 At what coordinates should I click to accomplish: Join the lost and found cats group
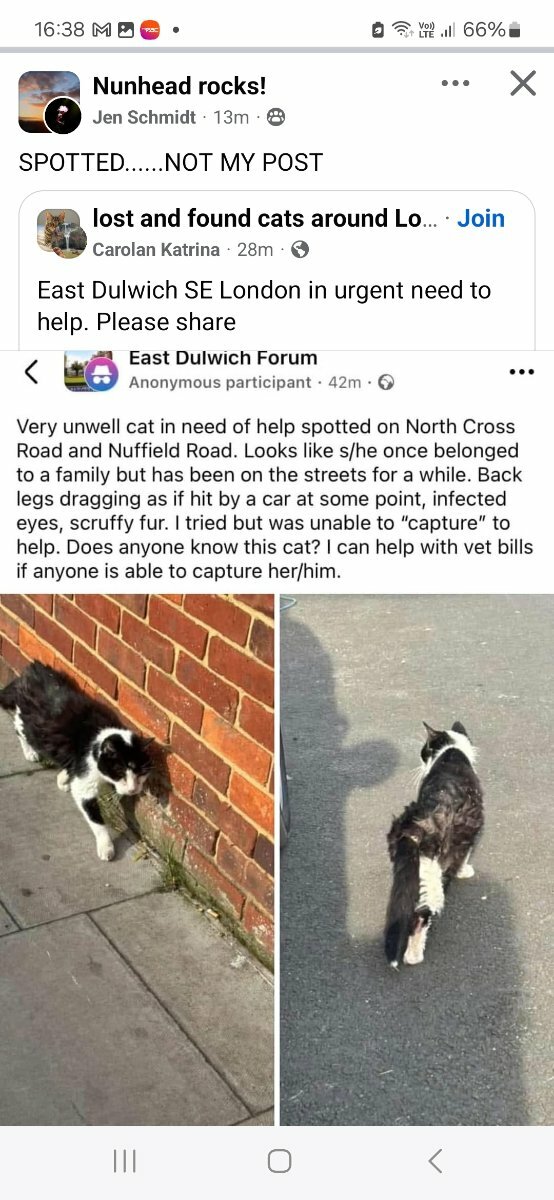pyautogui.click(x=481, y=219)
